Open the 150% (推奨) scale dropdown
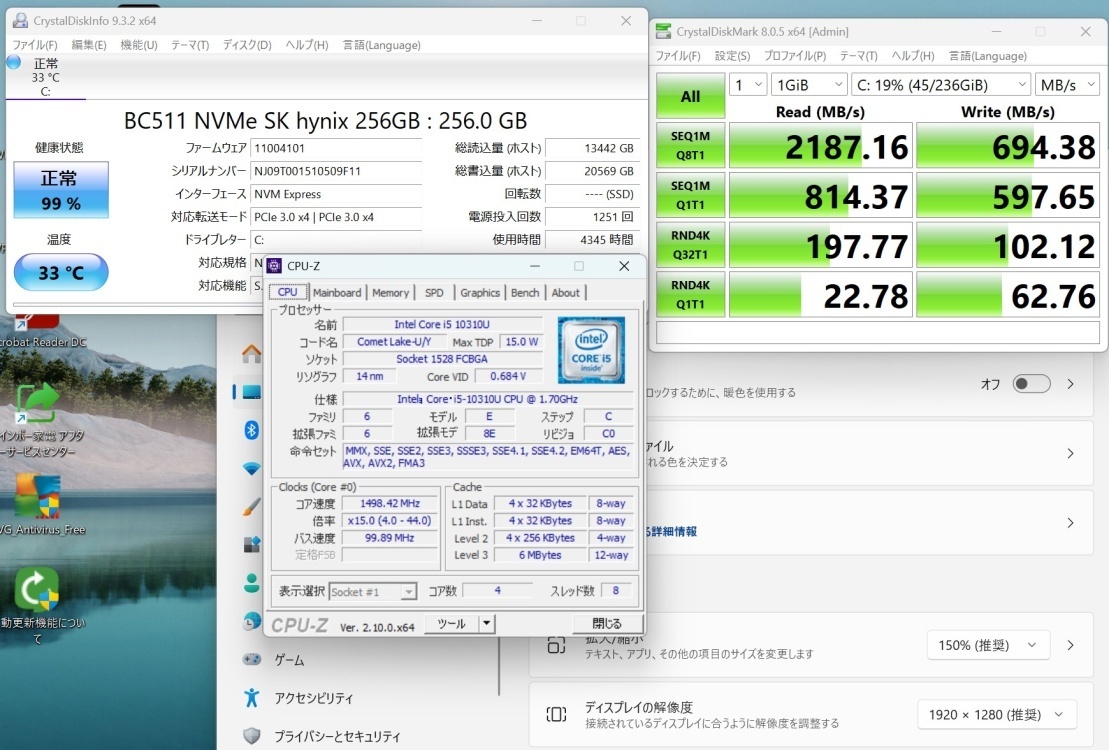1109x750 pixels. (x=988, y=645)
